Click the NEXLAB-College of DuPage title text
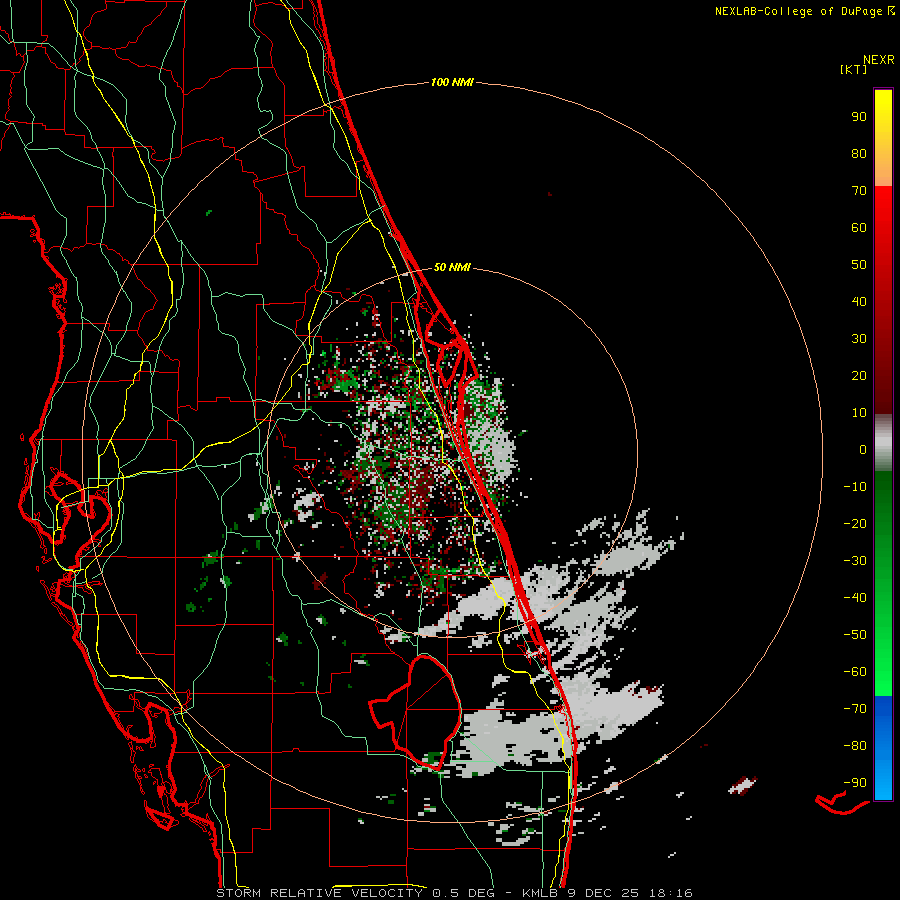 click(x=800, y=11)
